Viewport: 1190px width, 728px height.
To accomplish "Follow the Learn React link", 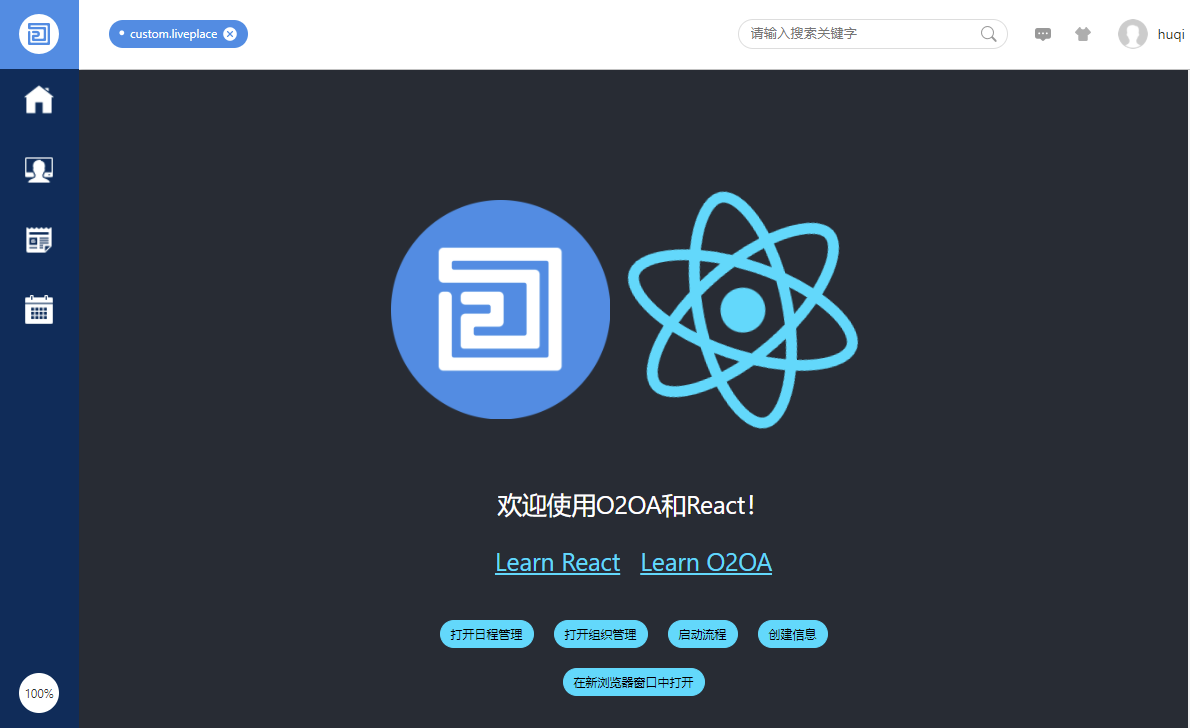I will click(557, 563).
